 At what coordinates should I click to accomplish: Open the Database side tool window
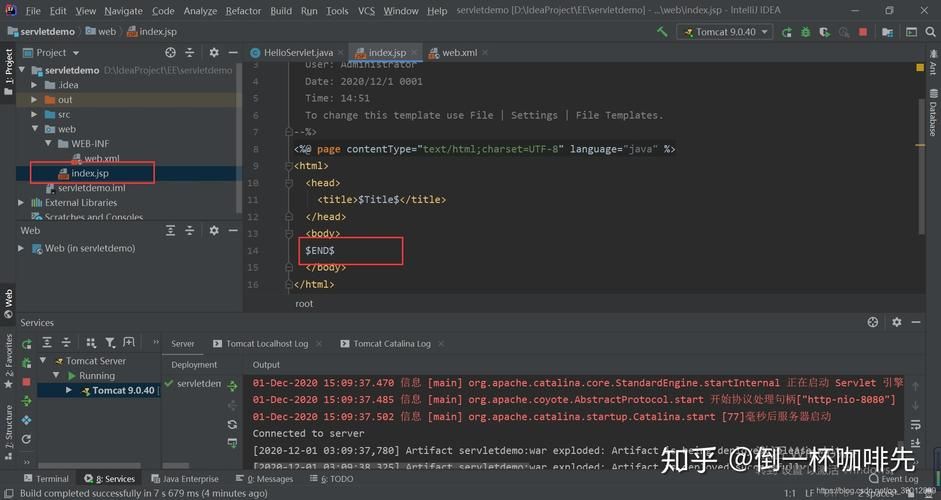pos(933,113)
